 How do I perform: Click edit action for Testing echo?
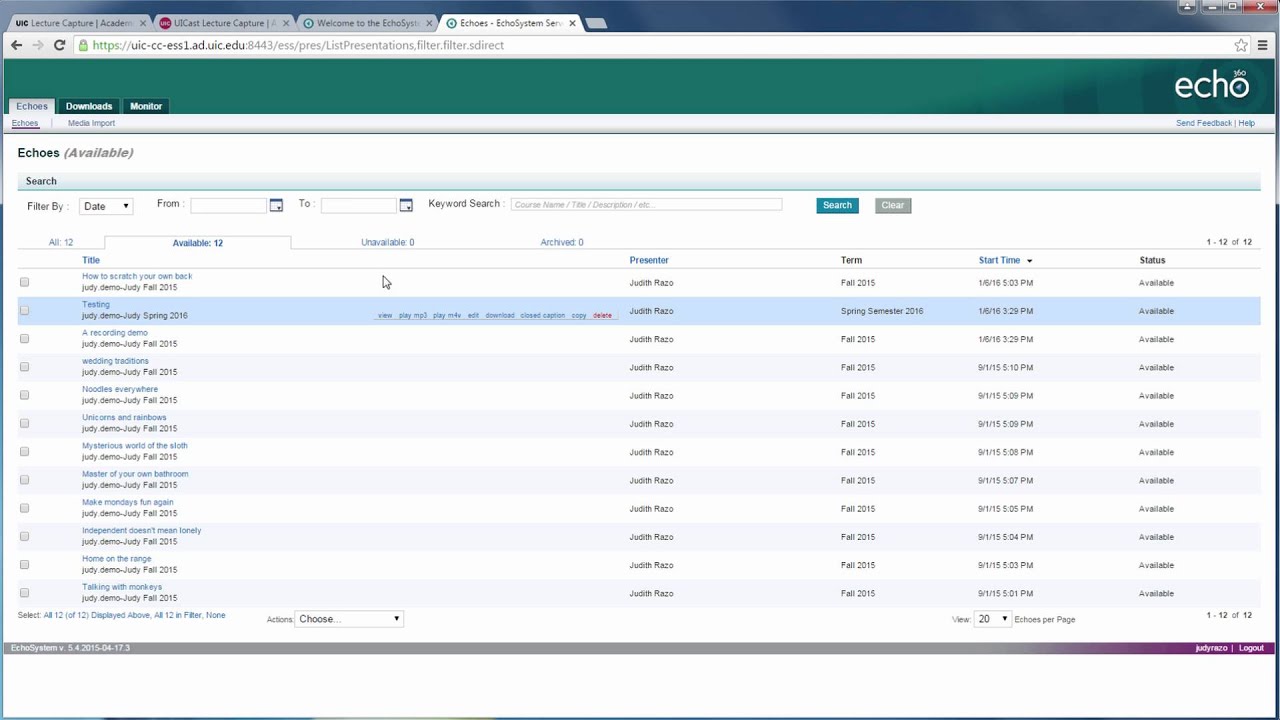[x=473, y=316]
